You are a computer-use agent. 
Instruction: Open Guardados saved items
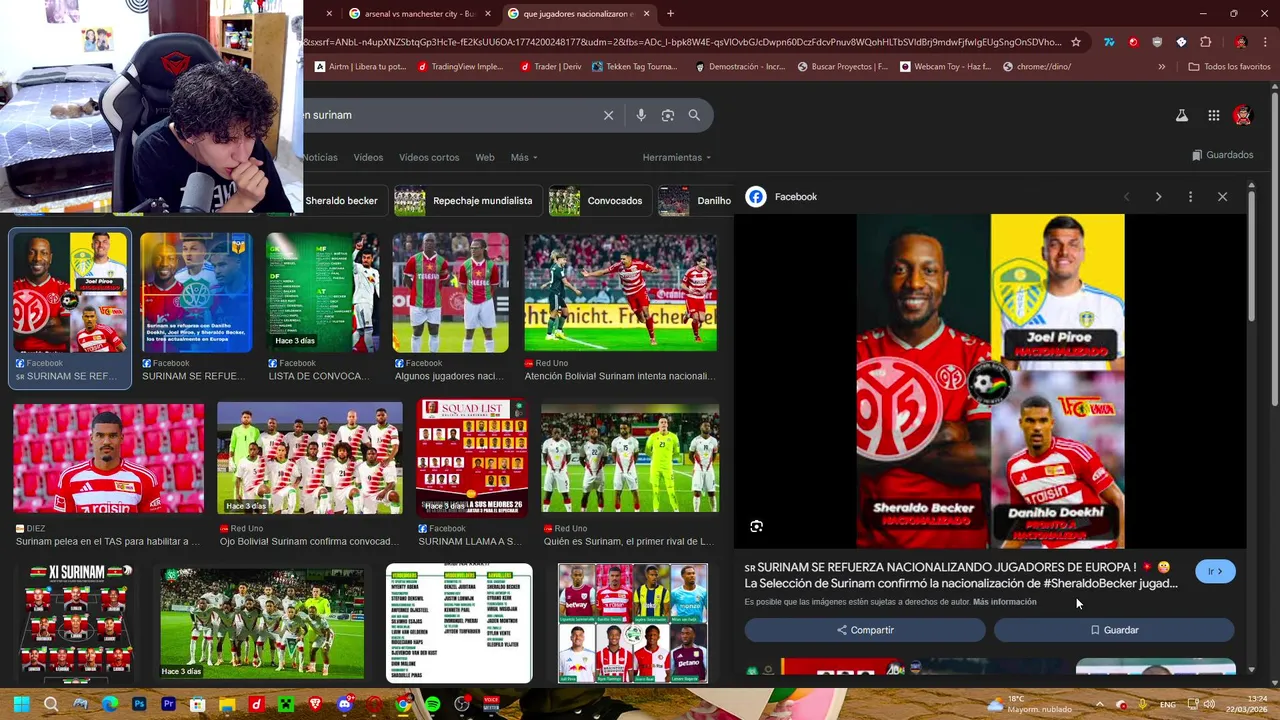(x=1223, y=155)
